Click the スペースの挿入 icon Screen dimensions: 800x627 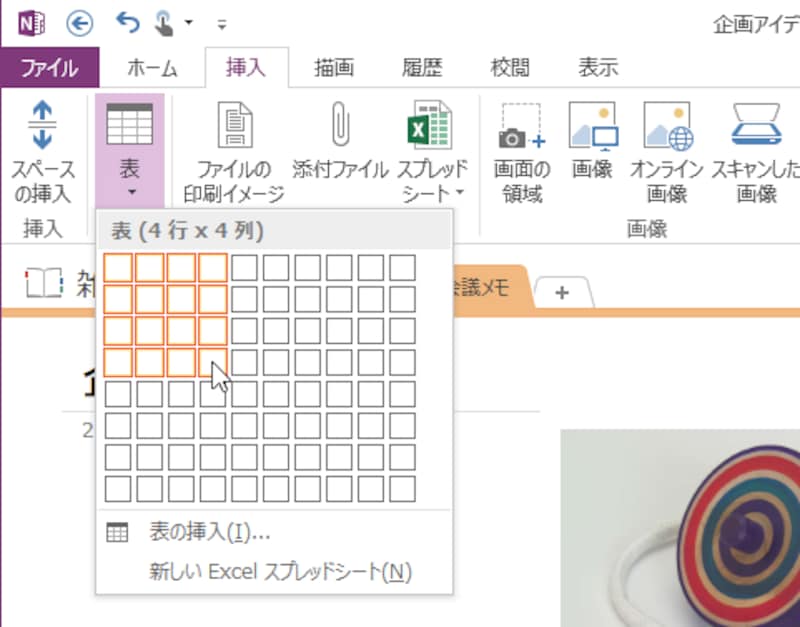42,126
